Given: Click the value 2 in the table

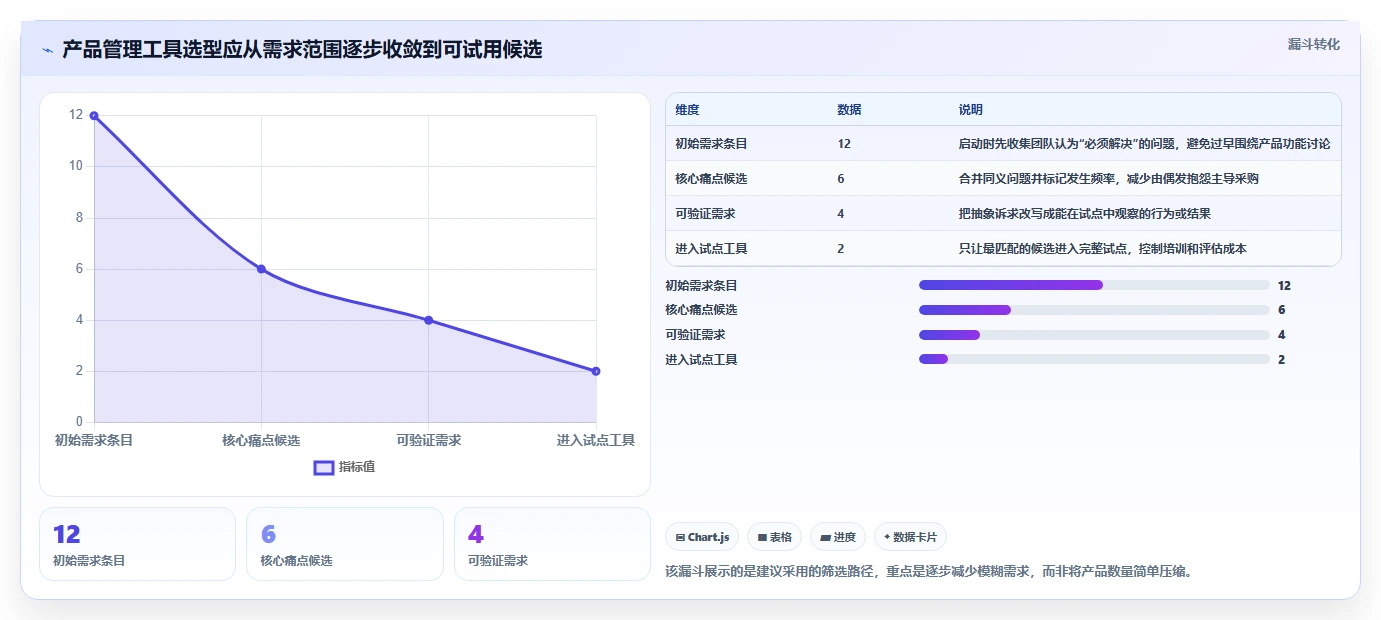Looking at the screenshot, I should coord(841,249).
